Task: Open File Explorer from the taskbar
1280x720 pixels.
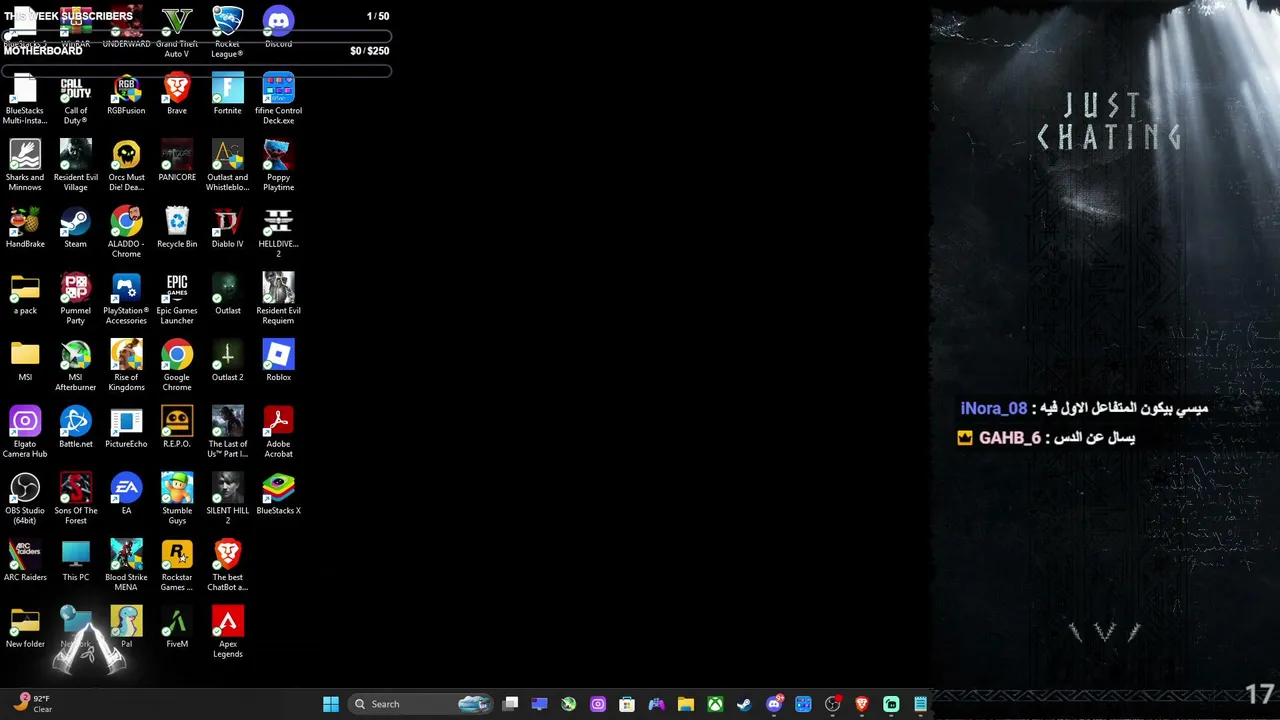Action: (x=686, y=704)
